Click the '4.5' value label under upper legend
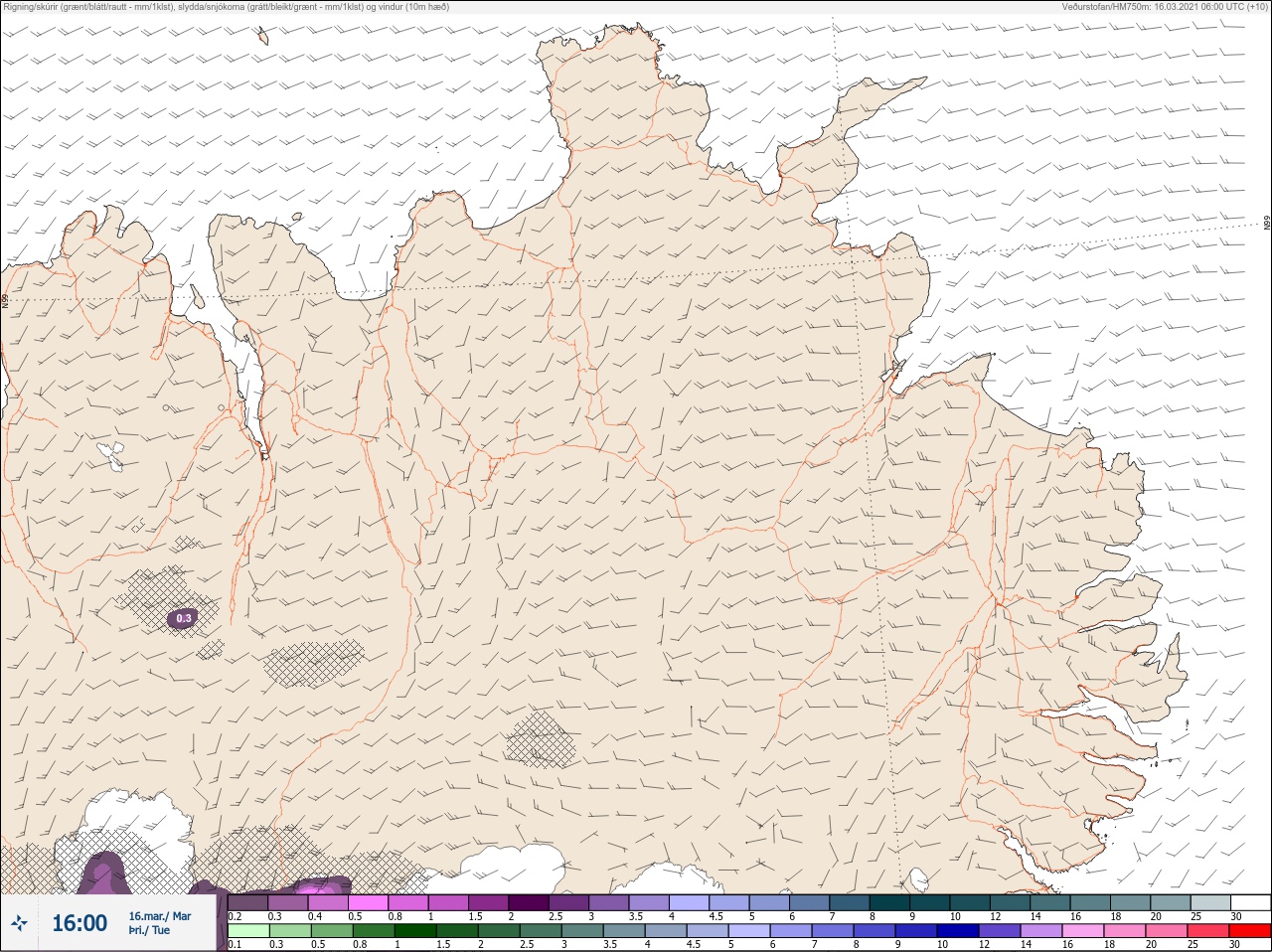Screen dimensions: 1272x952 pyautogui.click(x=715, y=916)
